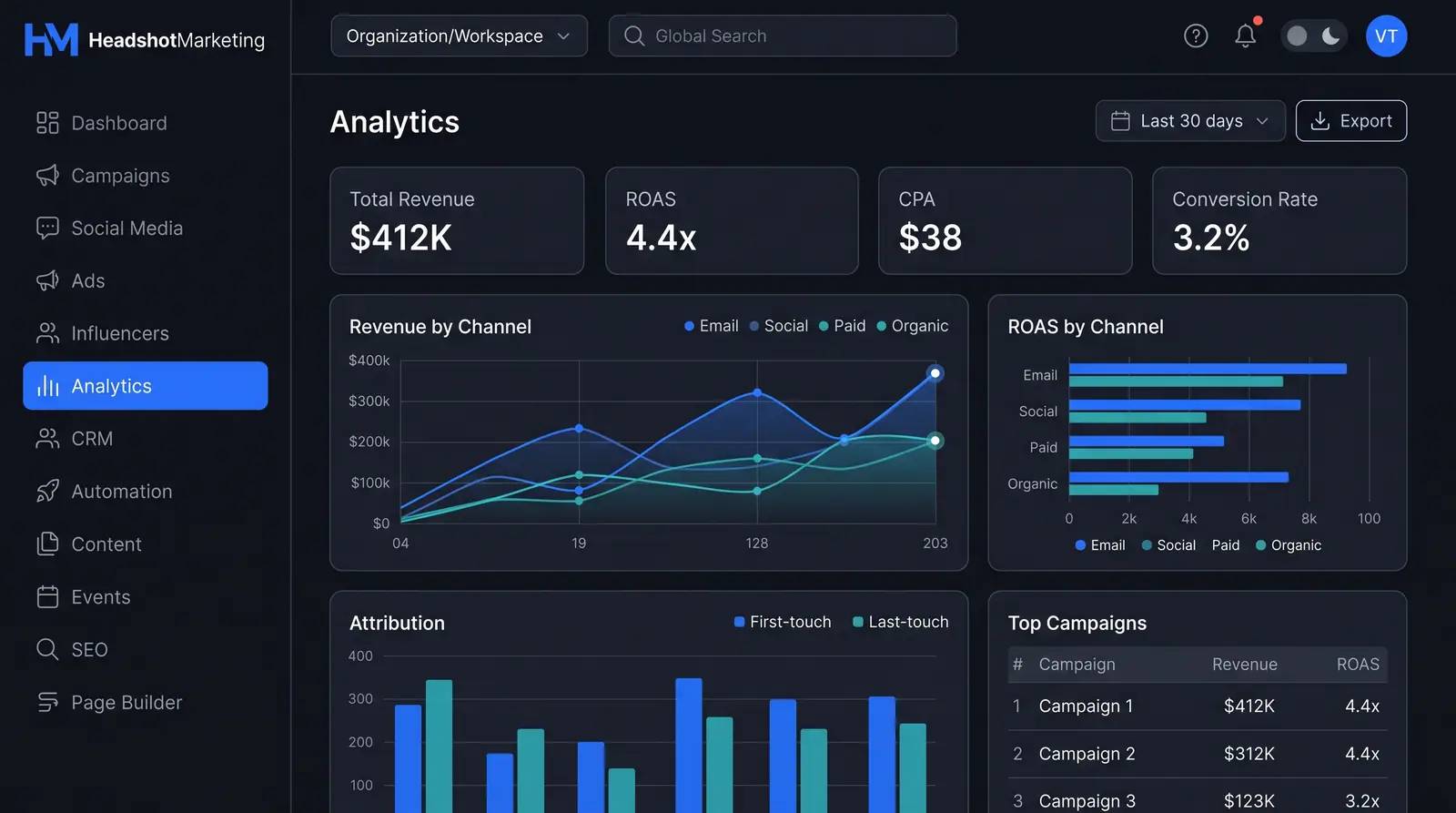Toggle Last-touch in Attribution legend

click(900, 622)
